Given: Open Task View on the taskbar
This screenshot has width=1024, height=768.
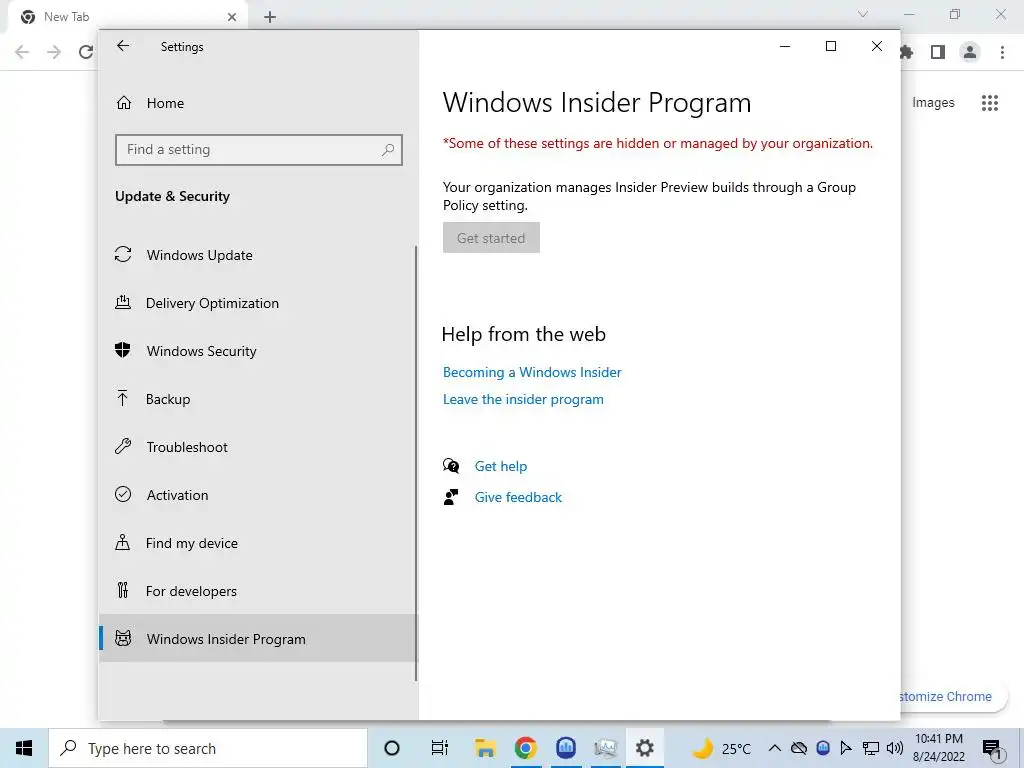Looking at the screenshot, I should (440, 748).
